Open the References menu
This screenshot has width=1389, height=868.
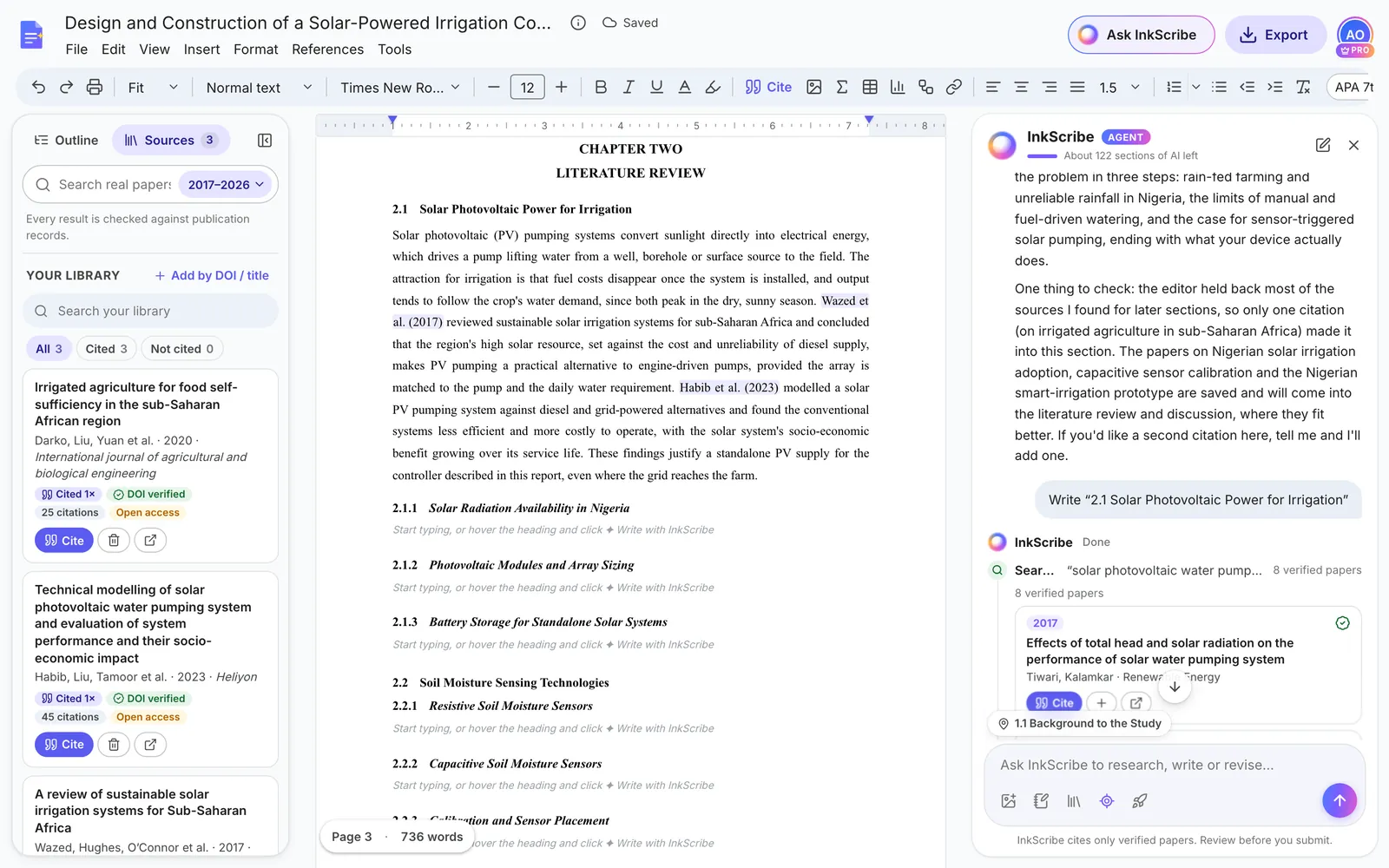pos(327,49)
